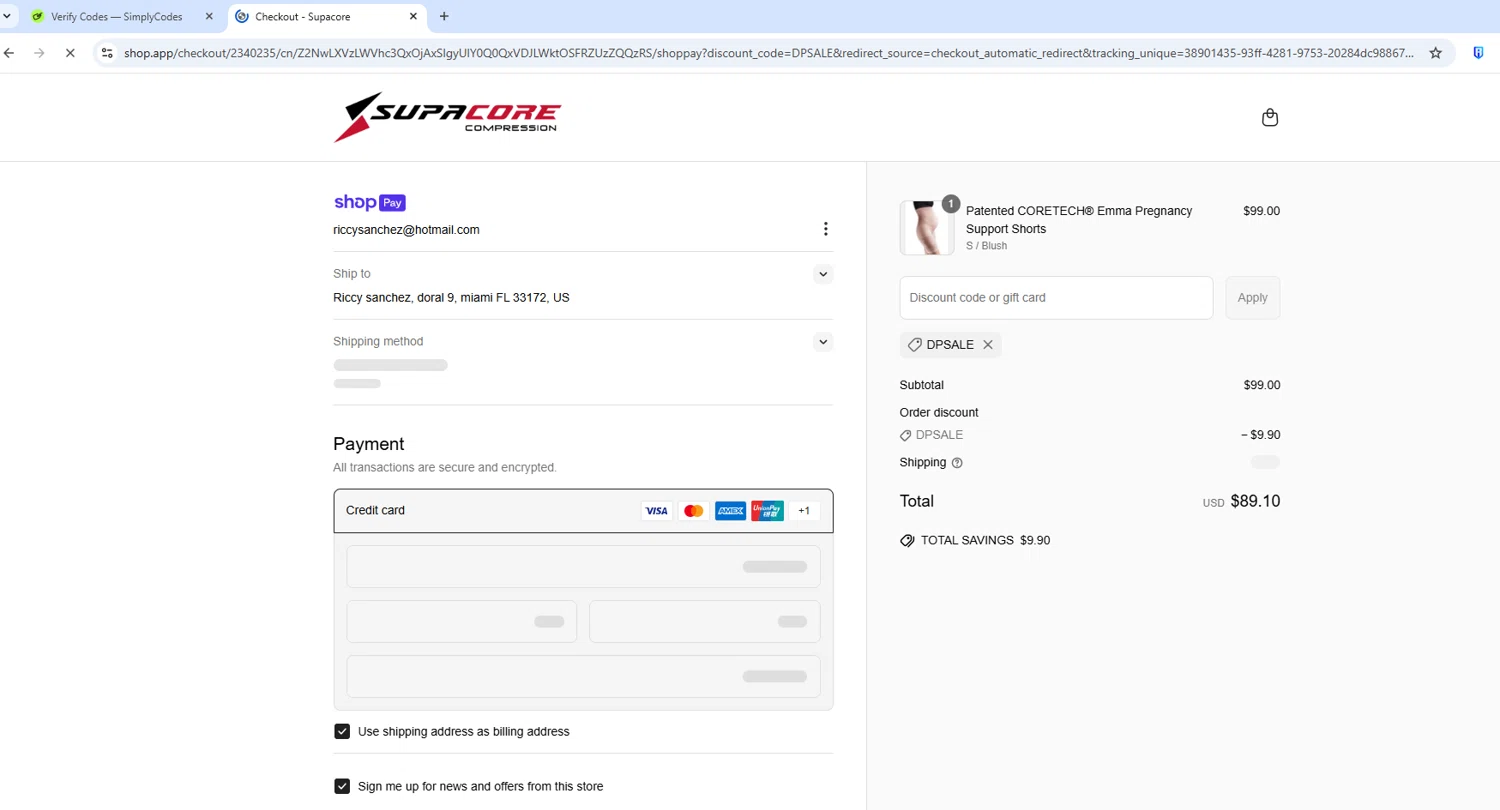Show additional card types with +1 badge
Screen dimensions: 1500x810
(x=804, y=511)
